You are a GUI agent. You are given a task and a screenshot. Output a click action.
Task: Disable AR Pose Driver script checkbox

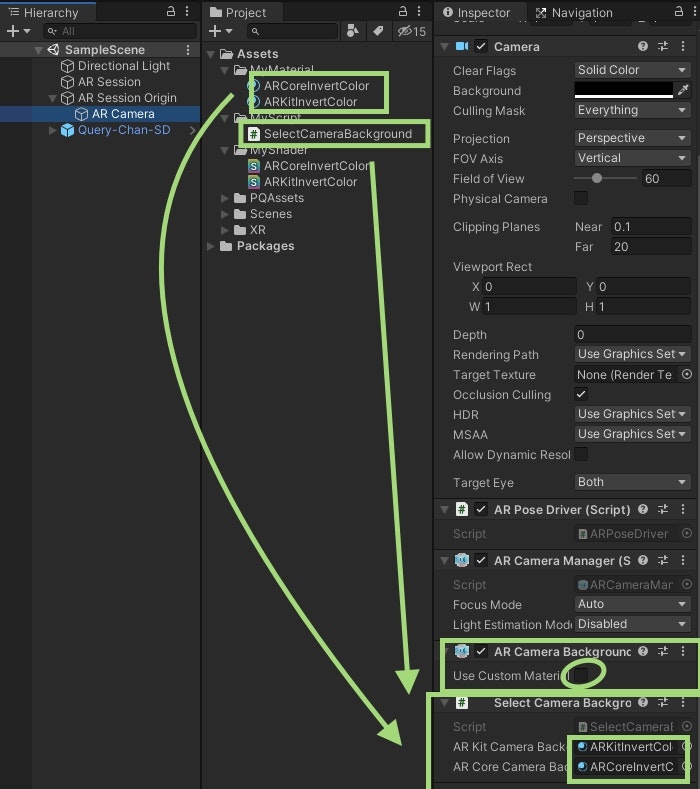point(481,510)
